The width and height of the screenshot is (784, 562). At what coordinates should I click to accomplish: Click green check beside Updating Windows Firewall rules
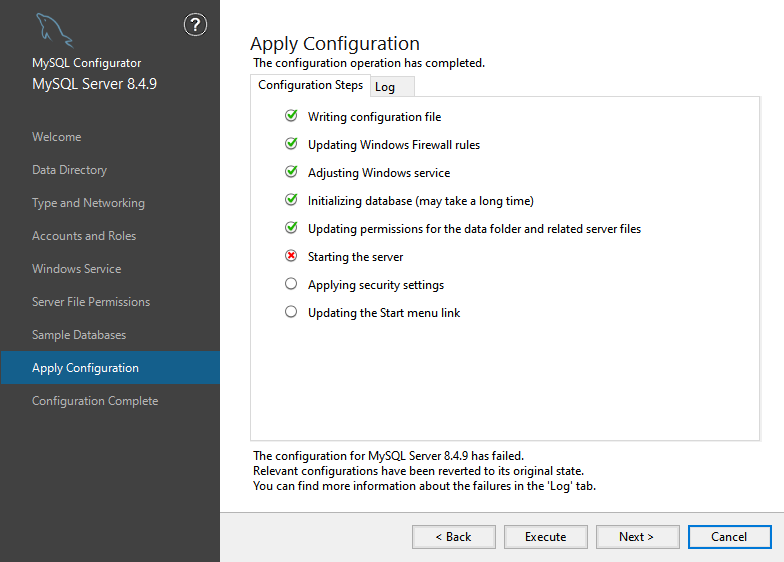[291, 144]
